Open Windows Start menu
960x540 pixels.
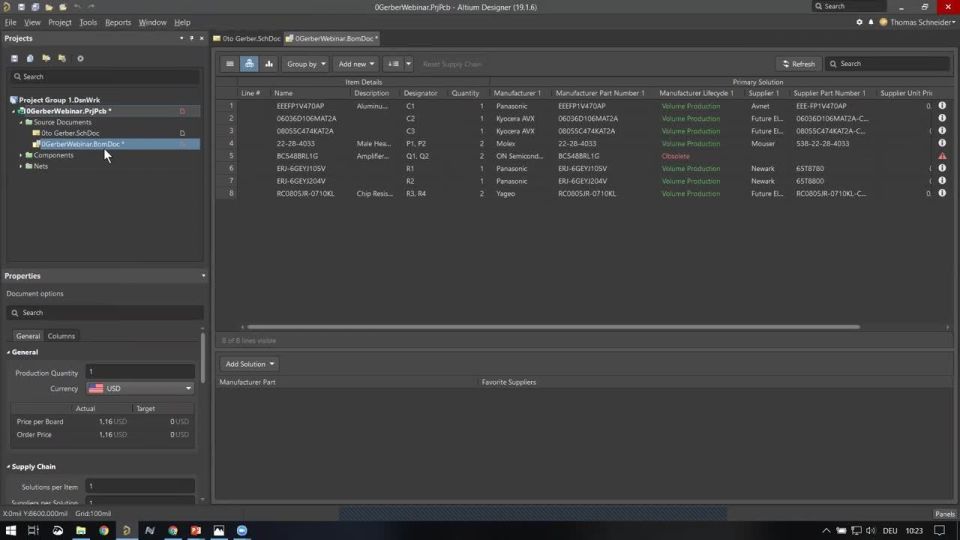pyautogui.click(x=10, y=530)
